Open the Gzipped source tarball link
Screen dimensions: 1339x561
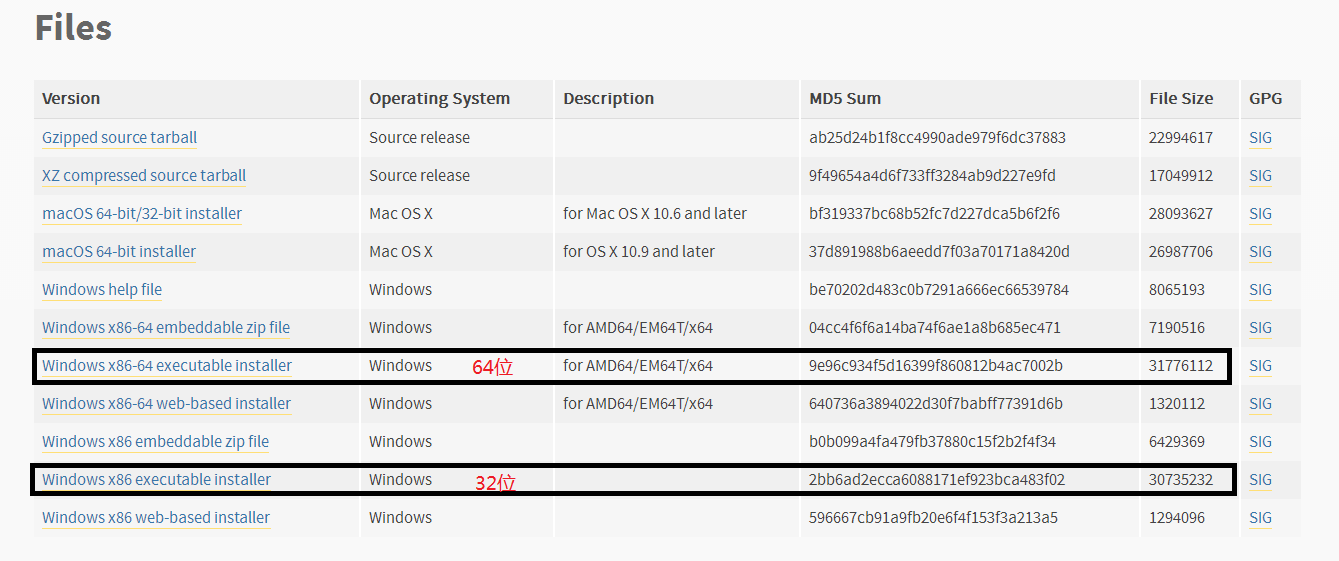click(119, 138)
